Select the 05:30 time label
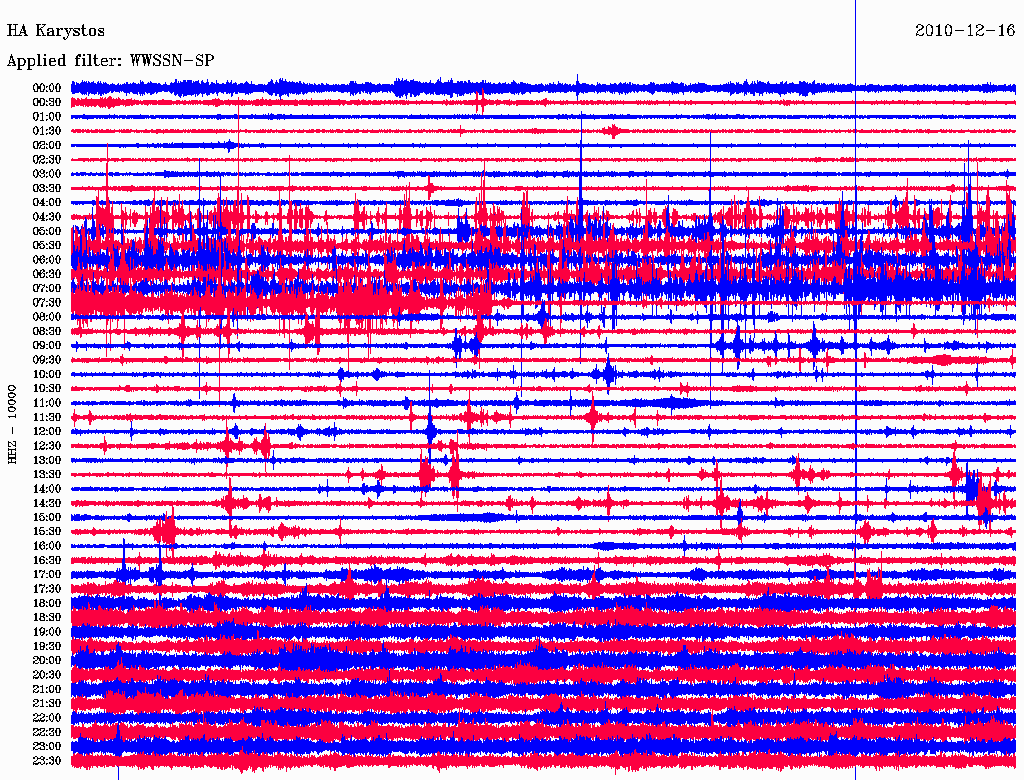The width and height of the screenshot is (1024, 780). (x=46, y=246)
